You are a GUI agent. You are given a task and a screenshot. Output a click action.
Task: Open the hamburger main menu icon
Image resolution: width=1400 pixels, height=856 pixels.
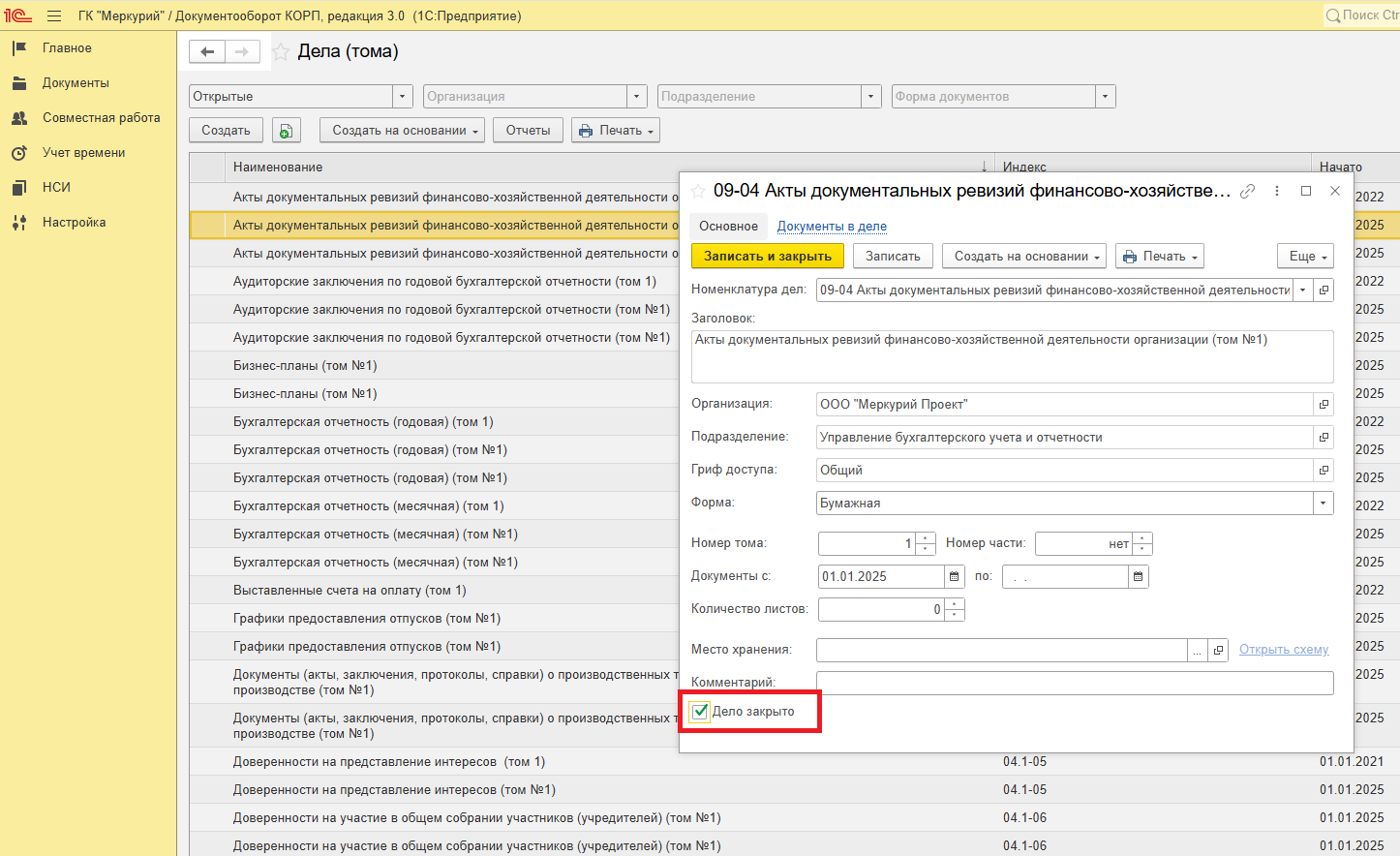coord(54,16)
